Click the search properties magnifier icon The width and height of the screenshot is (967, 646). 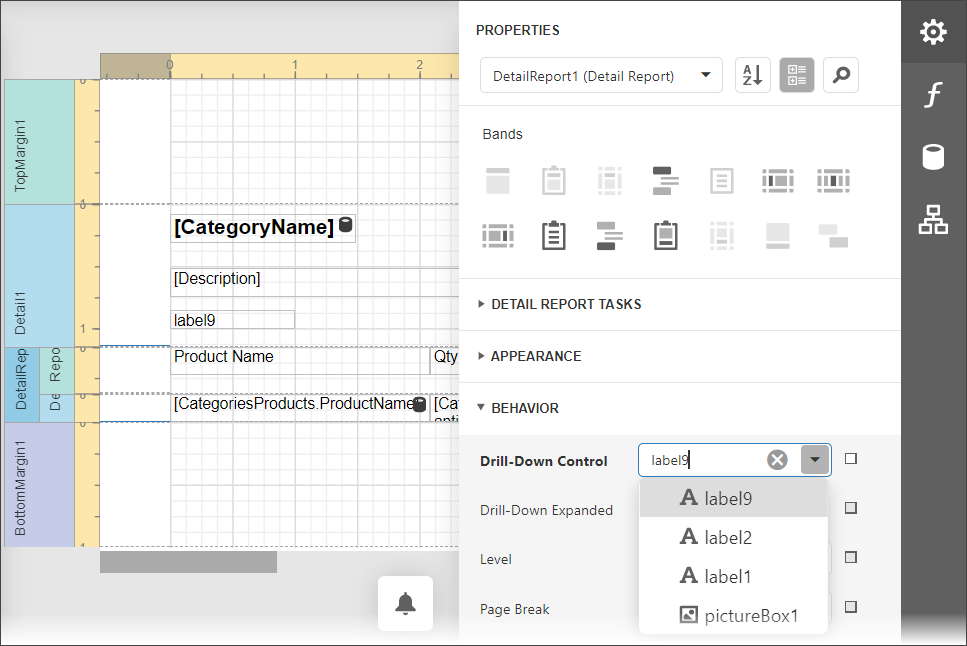click(841, 75)
